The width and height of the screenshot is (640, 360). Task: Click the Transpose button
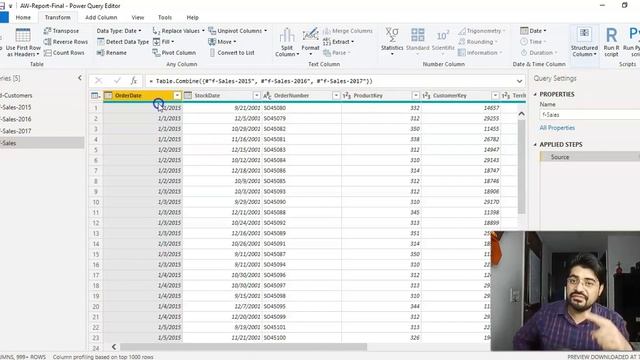coord(61,31)
